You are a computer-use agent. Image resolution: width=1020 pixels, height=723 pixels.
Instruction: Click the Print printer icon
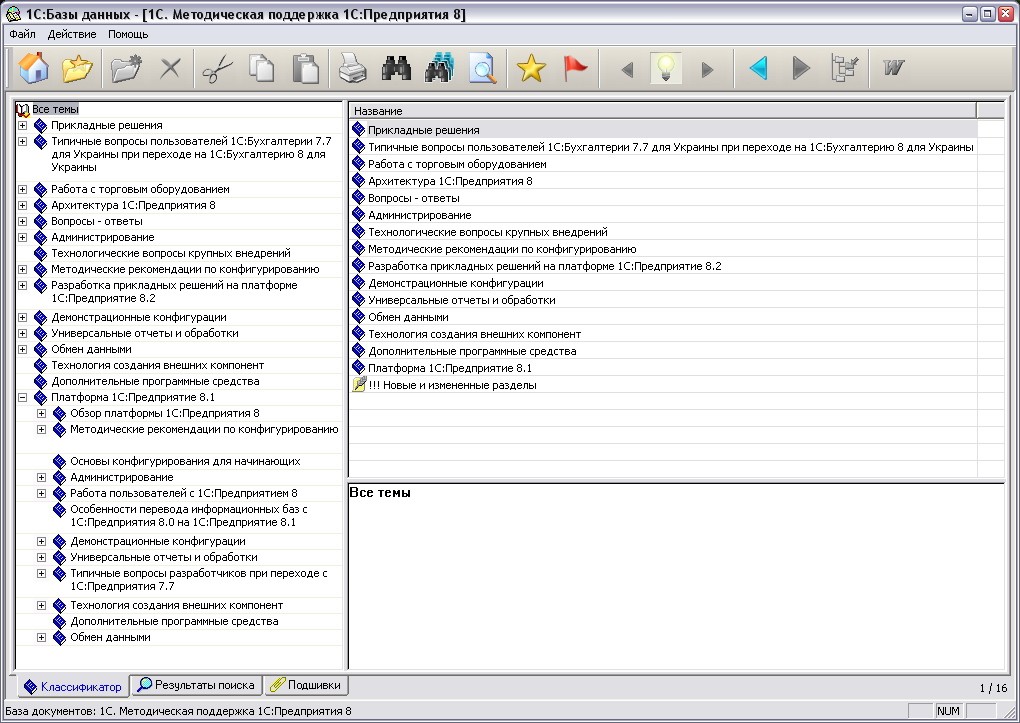click(x=353, y=68)
